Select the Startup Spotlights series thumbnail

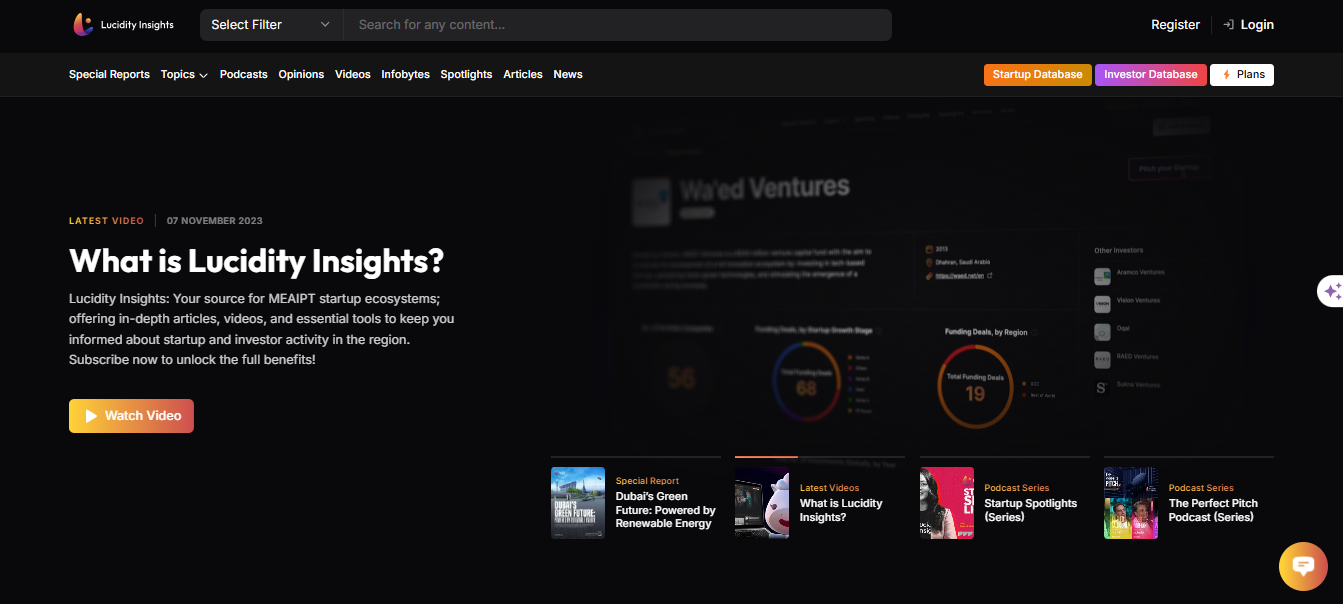click(x=947, y=503)
